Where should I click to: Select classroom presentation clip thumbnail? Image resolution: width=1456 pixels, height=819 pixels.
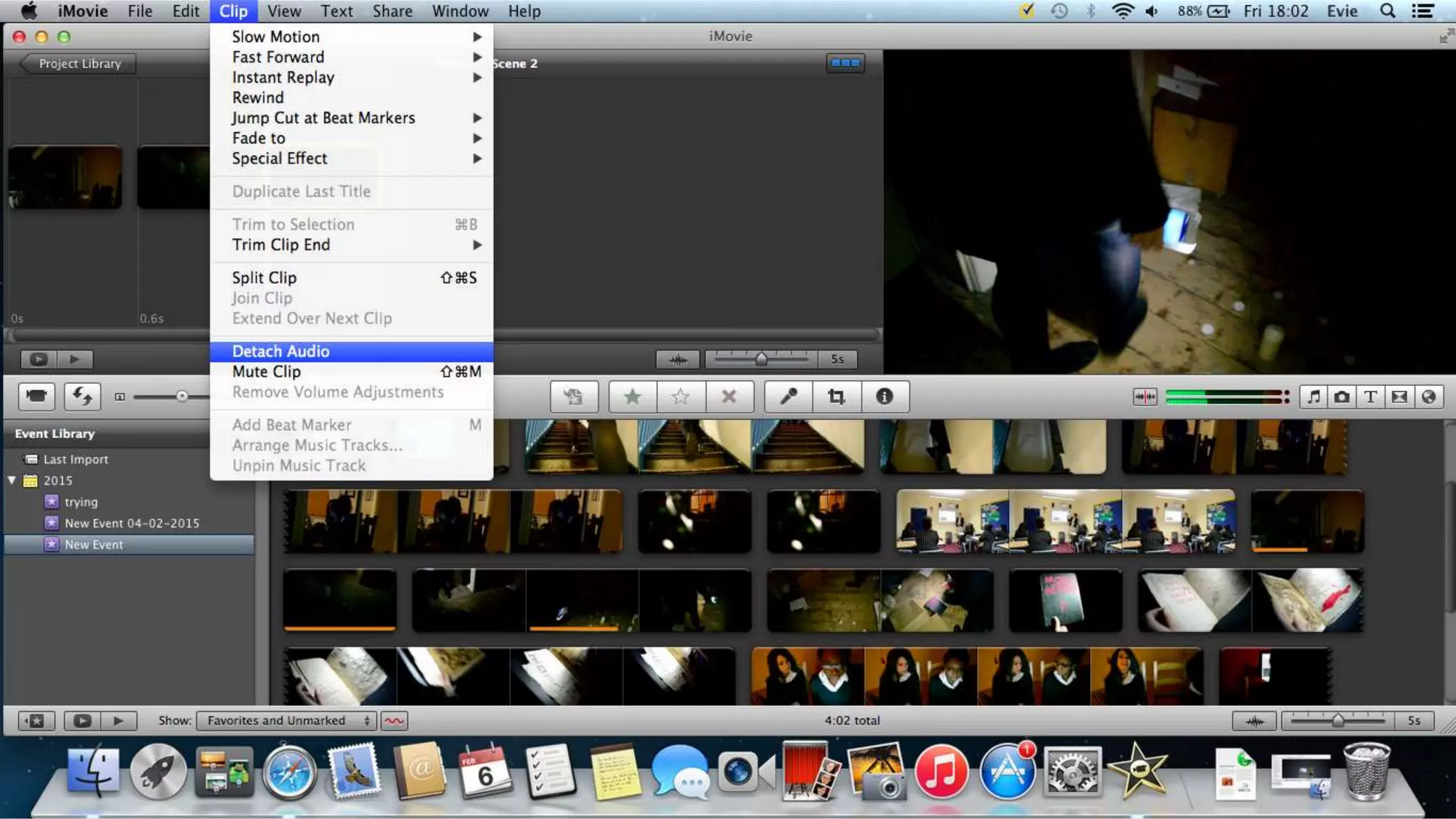1066,521
